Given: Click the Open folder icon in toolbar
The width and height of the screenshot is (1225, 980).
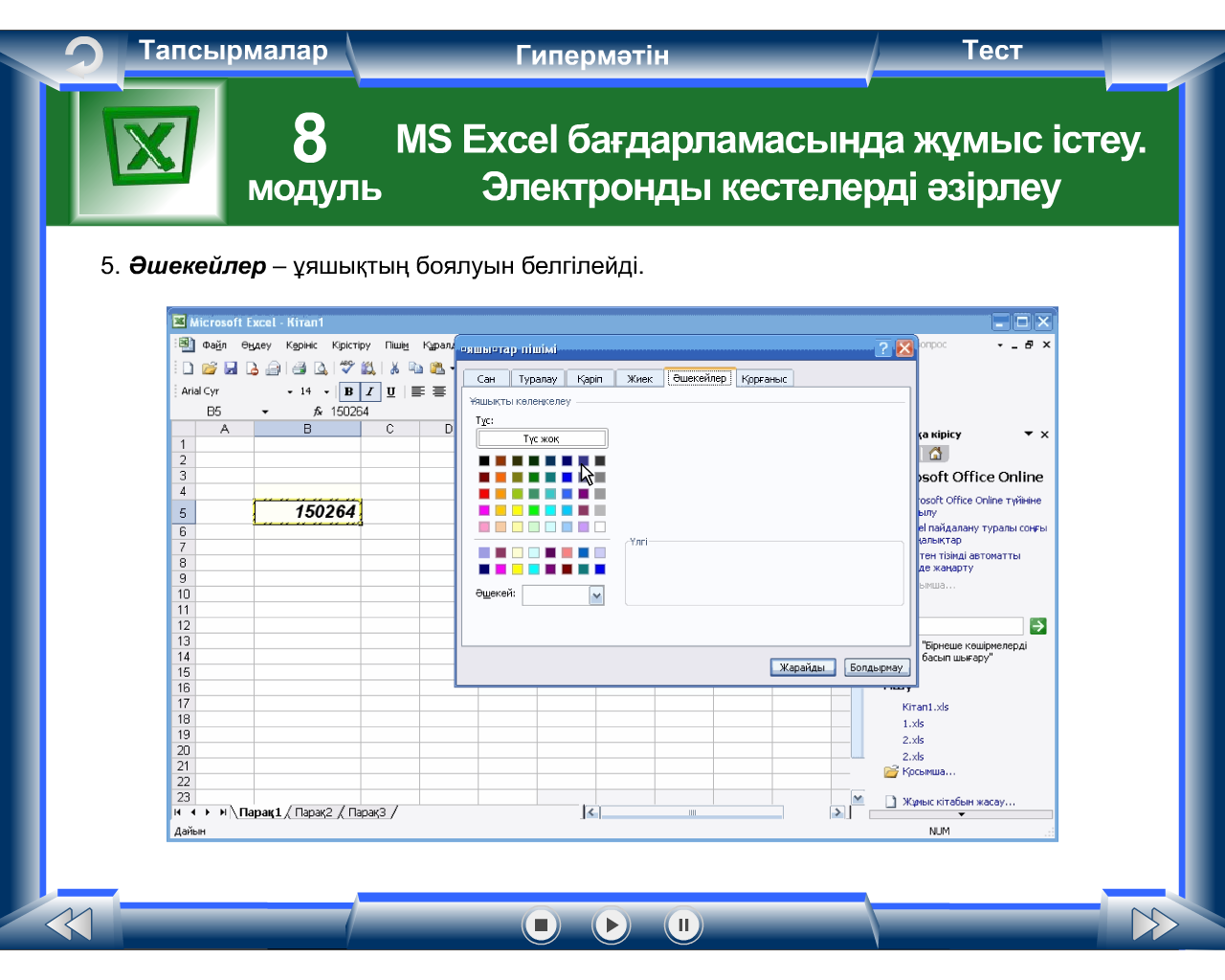Looking at the screenshot, I should pos(209,367).
